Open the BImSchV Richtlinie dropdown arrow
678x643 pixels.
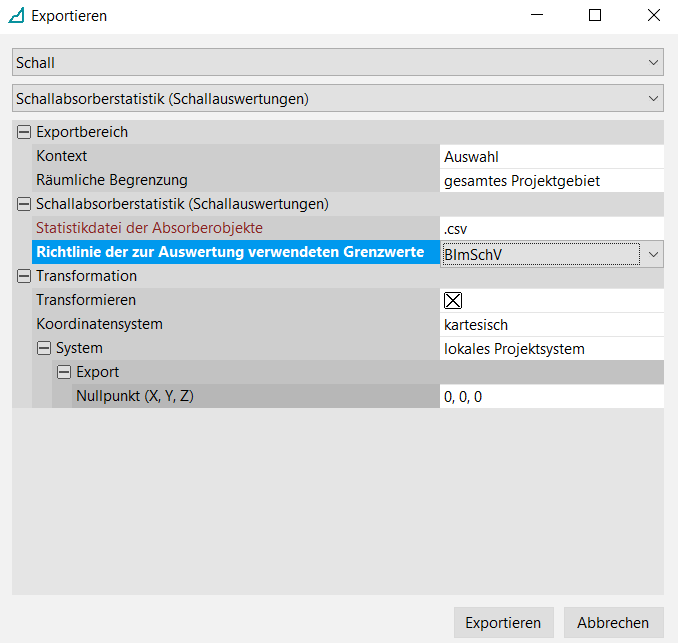pyautogui.click(x=653, y=254)
